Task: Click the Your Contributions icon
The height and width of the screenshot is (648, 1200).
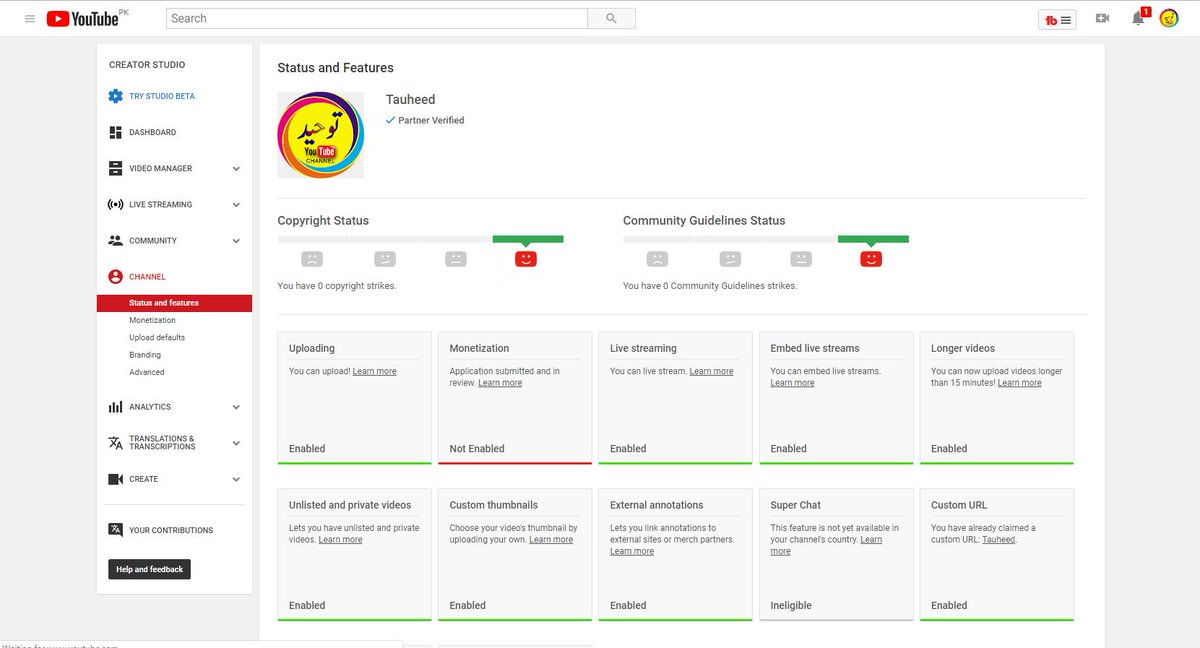Action: 116,530
